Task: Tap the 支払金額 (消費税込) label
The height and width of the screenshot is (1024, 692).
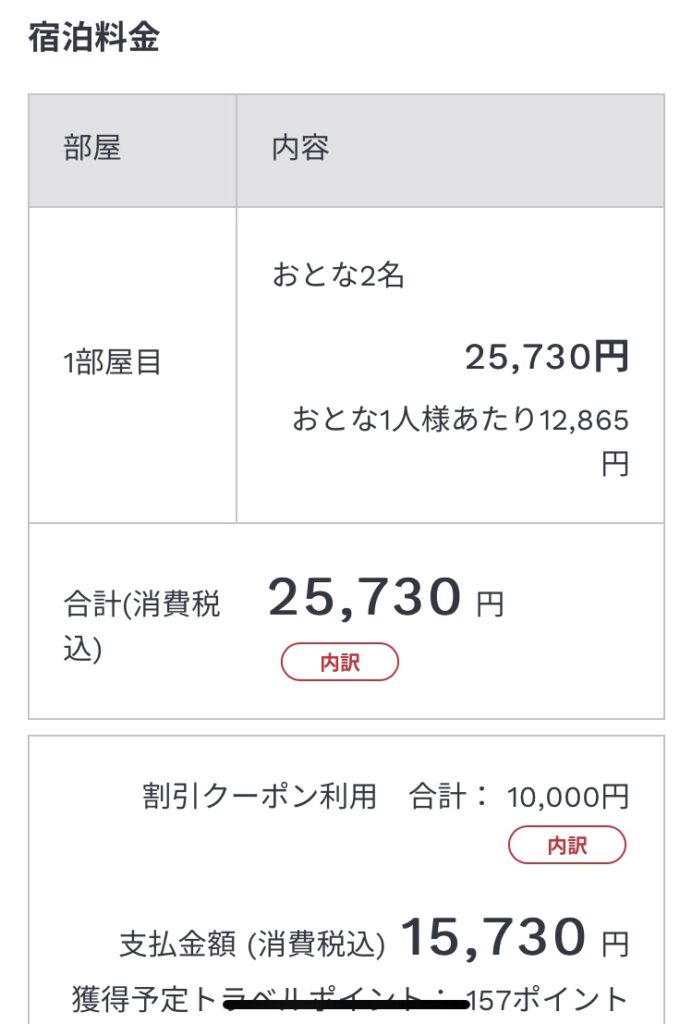Action: pyautogui.click(x=252, y=943)
